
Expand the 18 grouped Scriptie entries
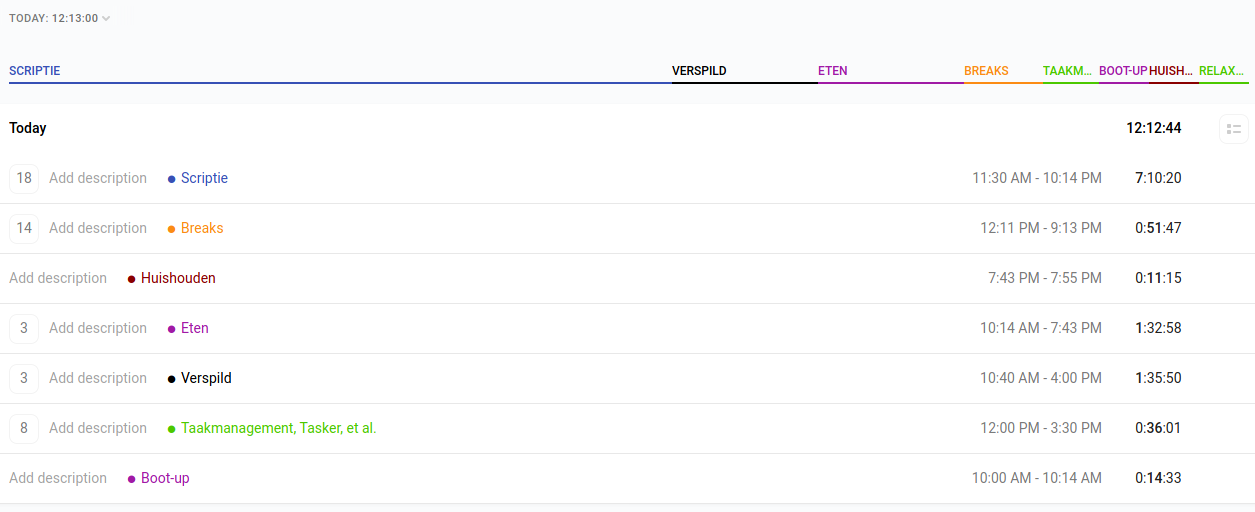coord(24,178)
